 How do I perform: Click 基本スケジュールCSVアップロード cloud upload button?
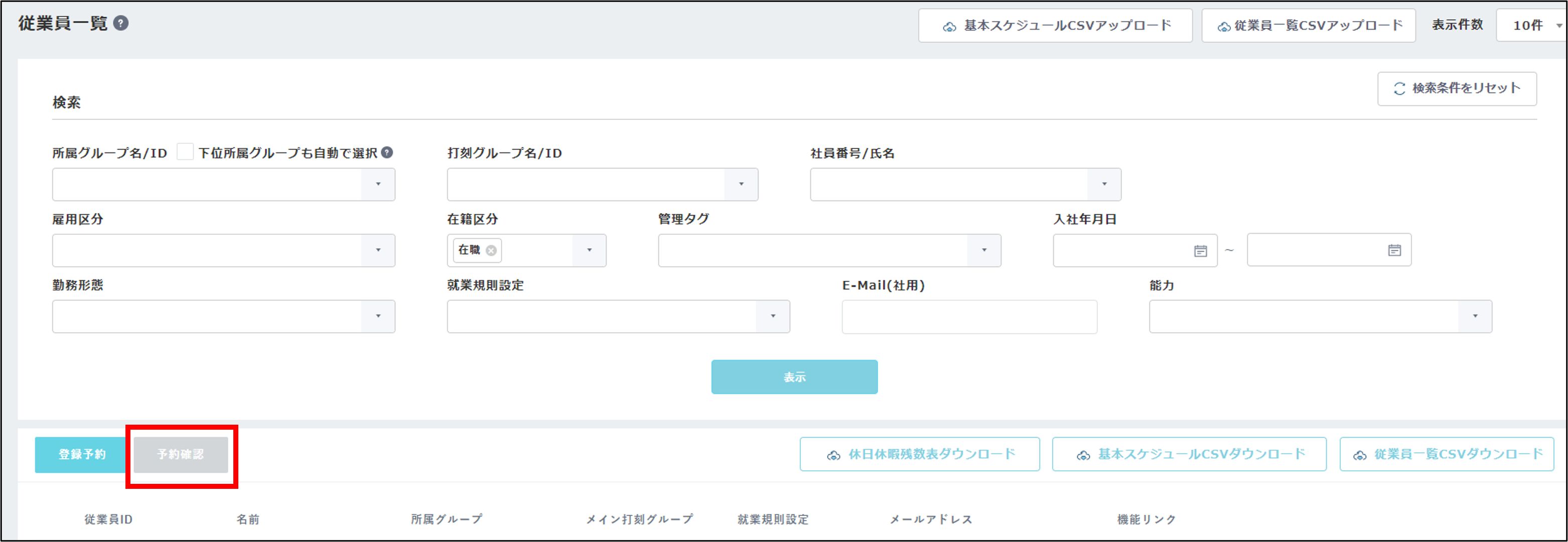(x=1055, y=26)
